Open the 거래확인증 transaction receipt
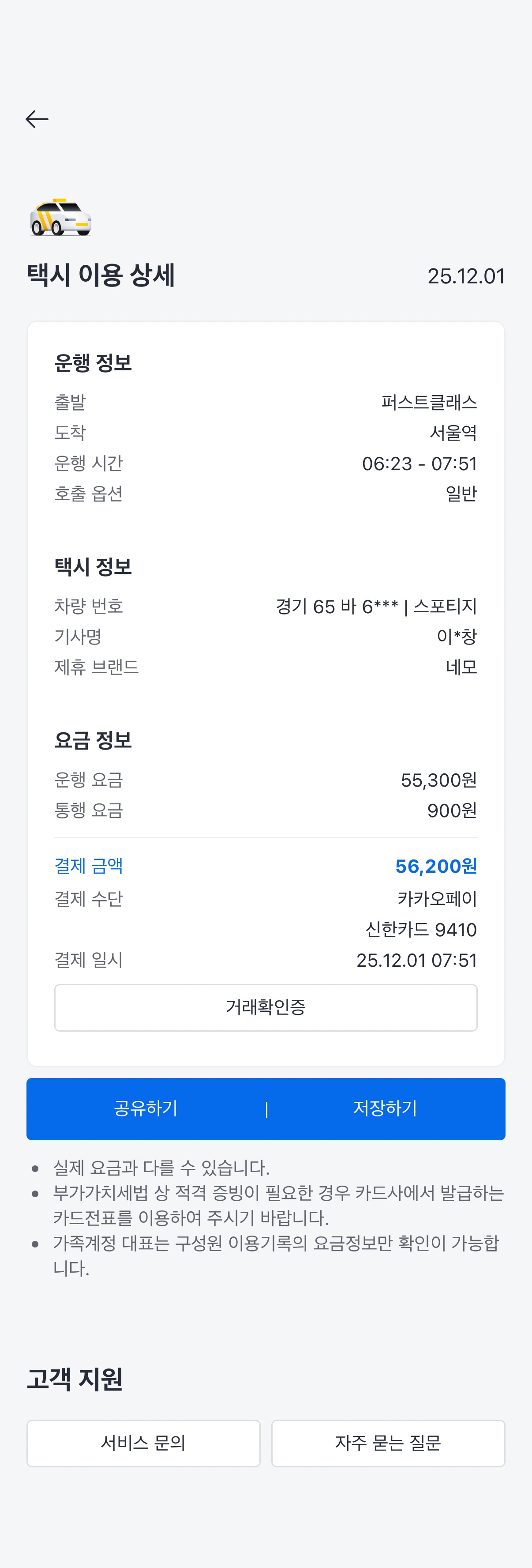This screenshot has width=532, height=1568. point(266,1007)
